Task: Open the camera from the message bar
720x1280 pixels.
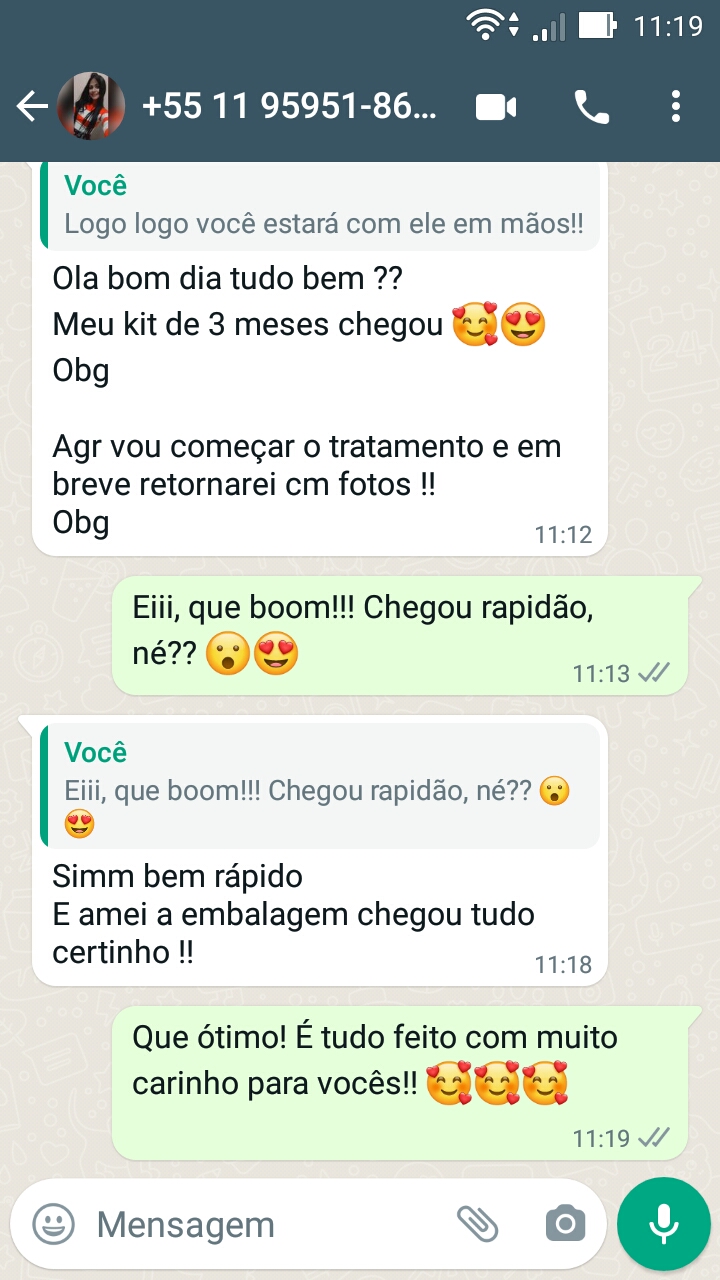Action: (x=565, y=1224)
